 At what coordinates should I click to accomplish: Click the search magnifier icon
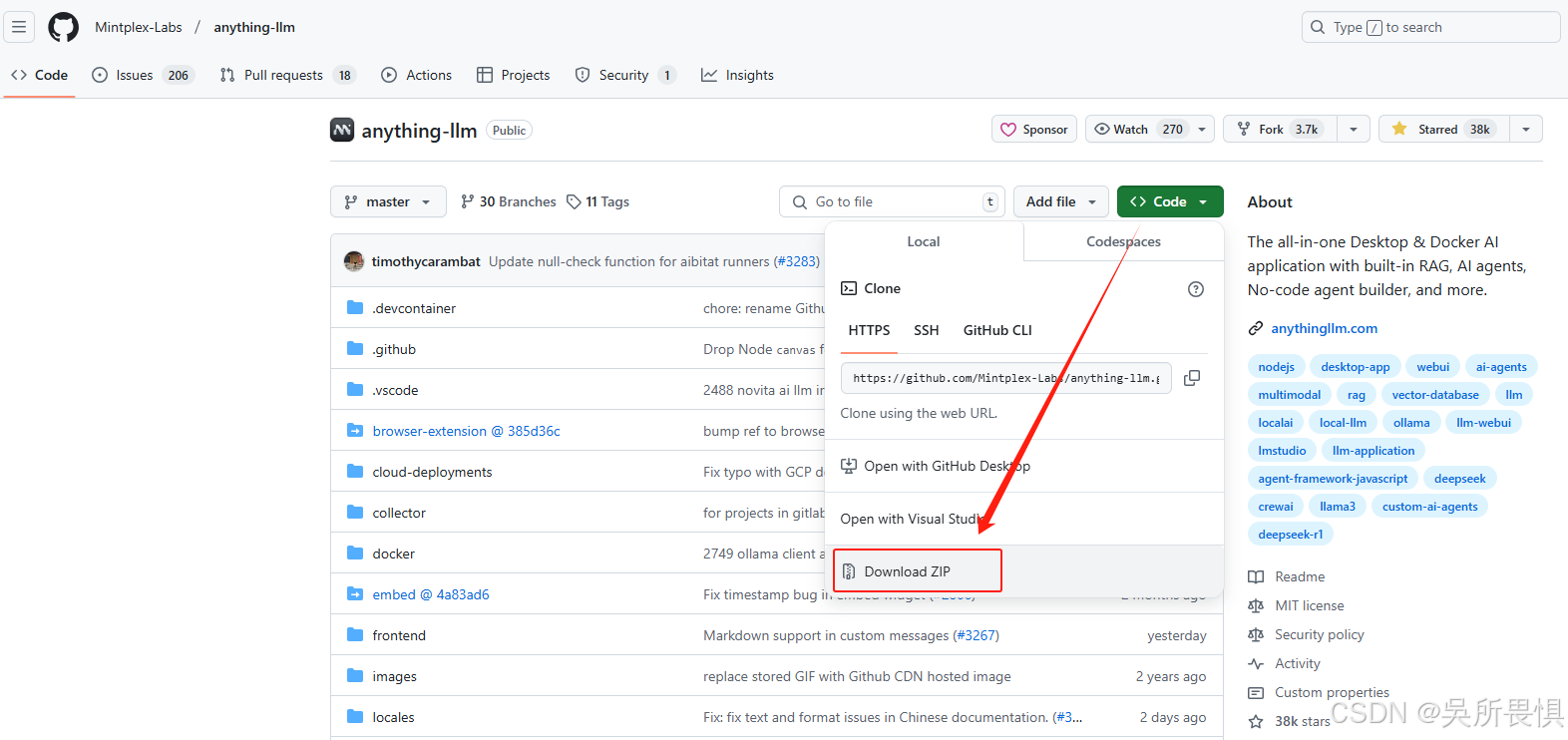click(x=1318, y=27)
